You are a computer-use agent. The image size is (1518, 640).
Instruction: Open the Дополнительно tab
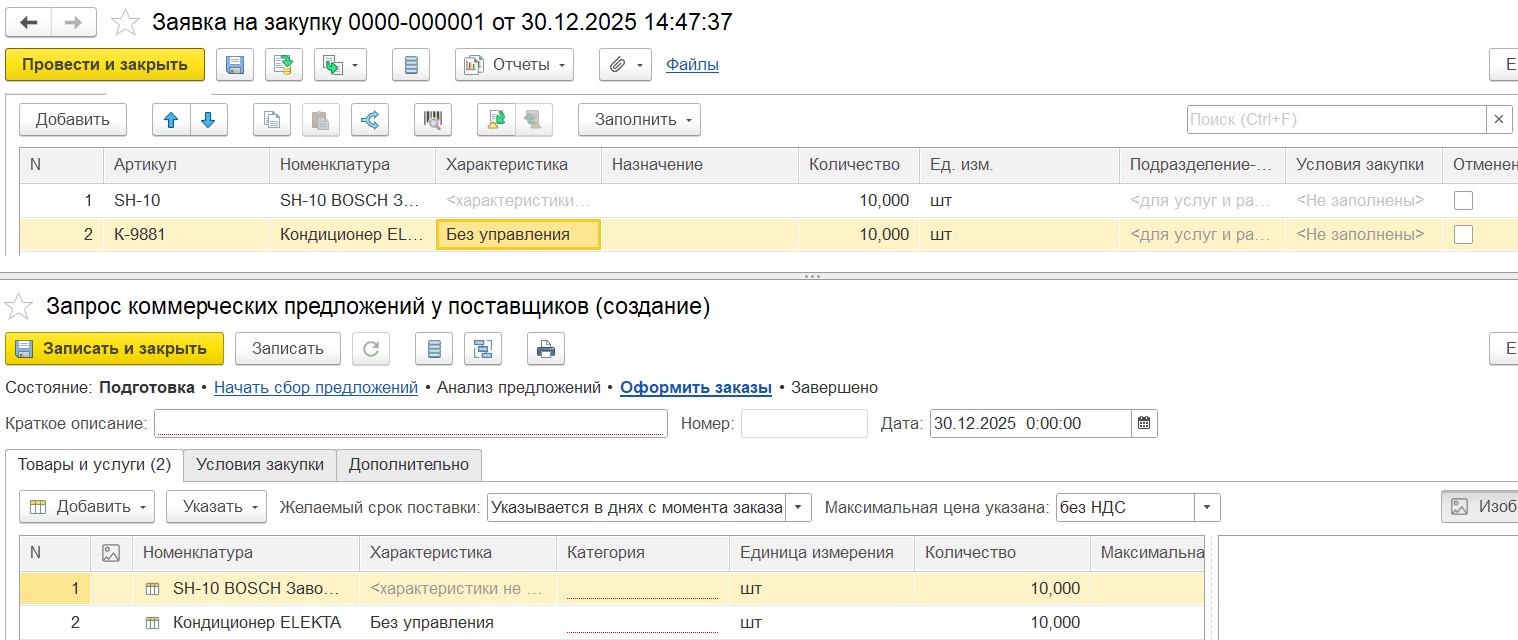(409, 464)
